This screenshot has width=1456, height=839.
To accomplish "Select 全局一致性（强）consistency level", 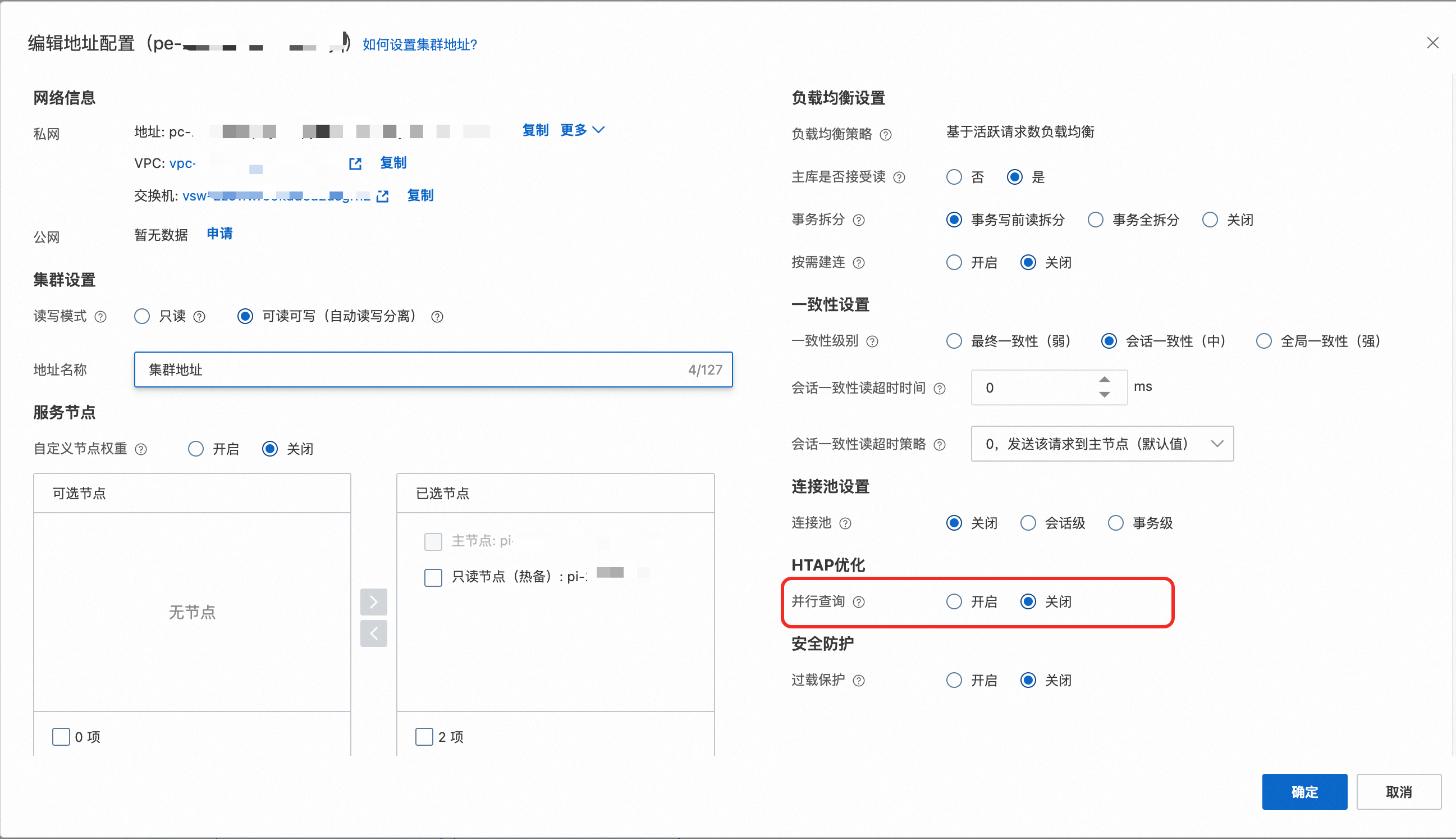I will [x=1263, y=341].
